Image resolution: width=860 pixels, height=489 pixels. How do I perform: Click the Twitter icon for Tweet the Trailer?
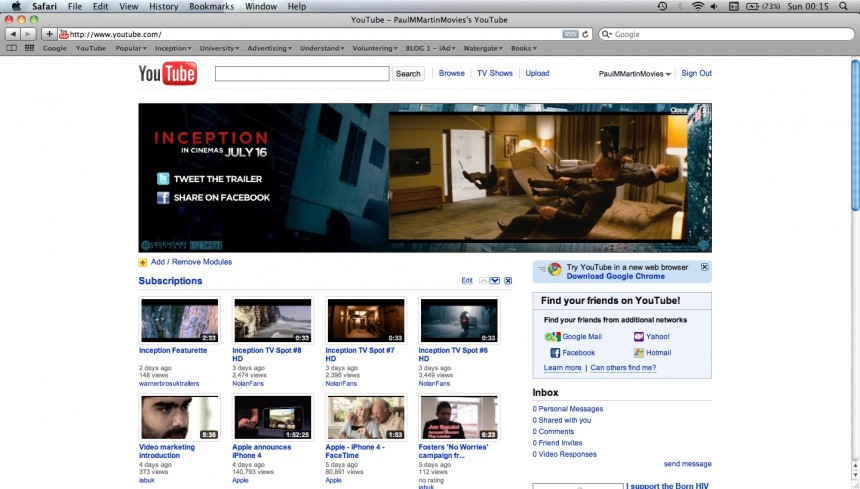tap(163, 179)
